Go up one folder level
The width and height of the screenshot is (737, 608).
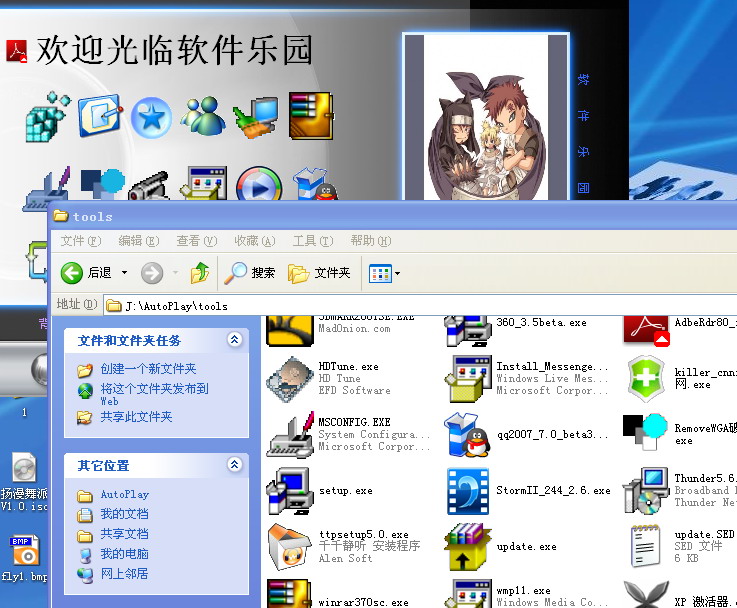(200, 273)
